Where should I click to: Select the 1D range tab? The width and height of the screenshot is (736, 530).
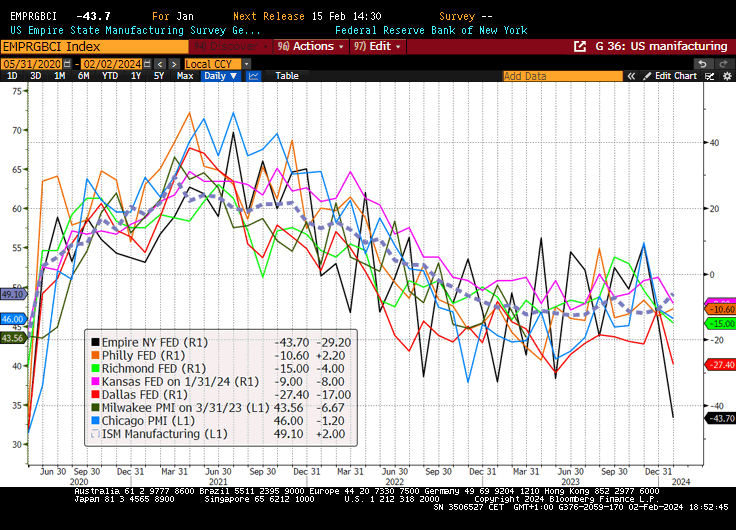coord(12,76)
